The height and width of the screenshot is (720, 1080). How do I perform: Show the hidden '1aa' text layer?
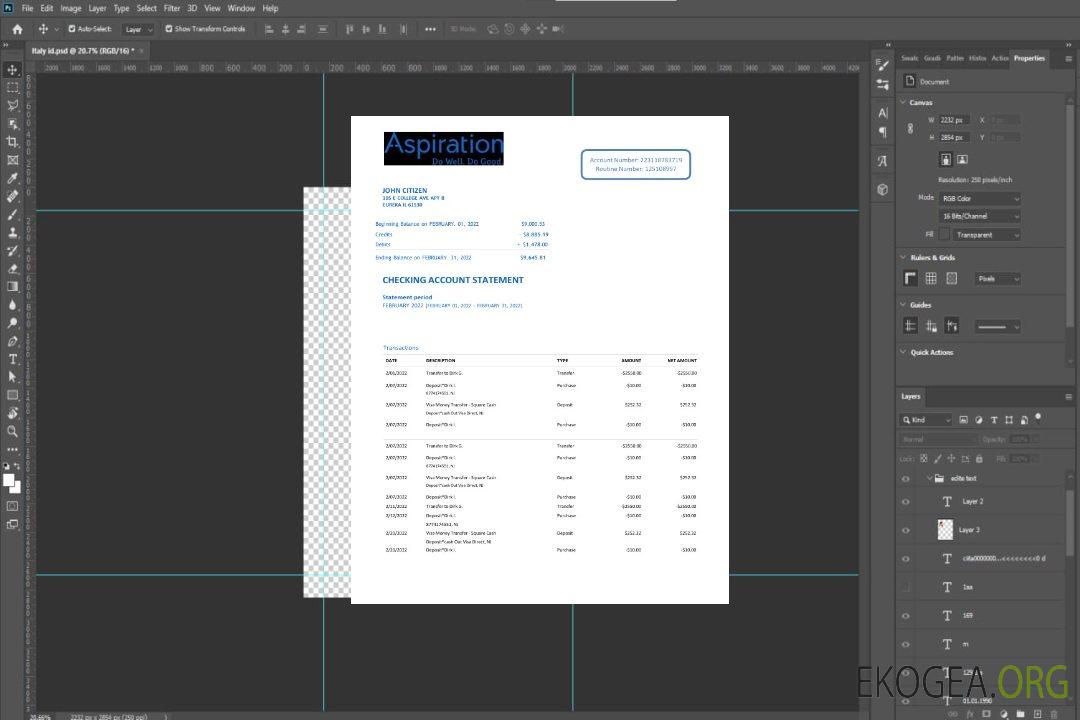point(906,587)
